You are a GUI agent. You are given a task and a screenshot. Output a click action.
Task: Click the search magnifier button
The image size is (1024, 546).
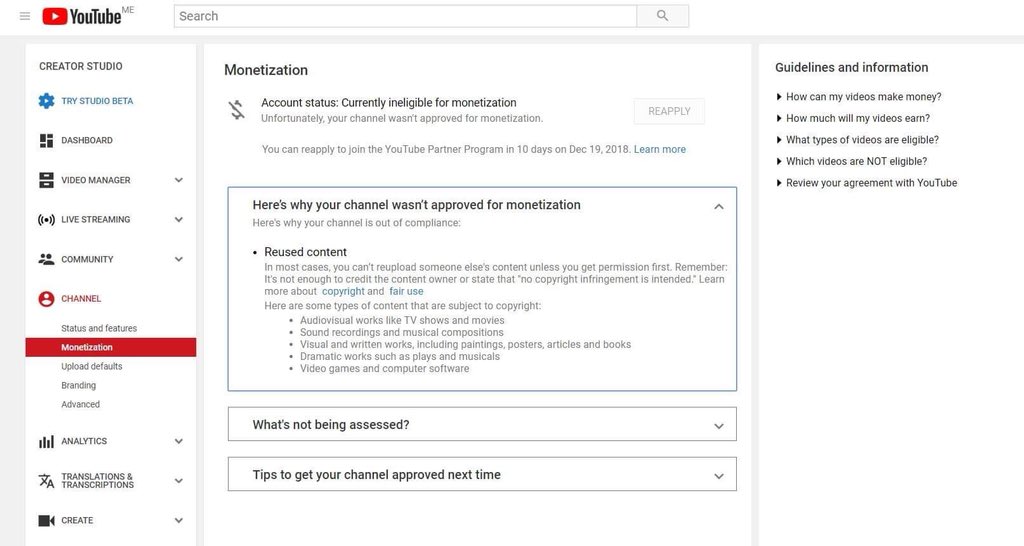(662, 16)
